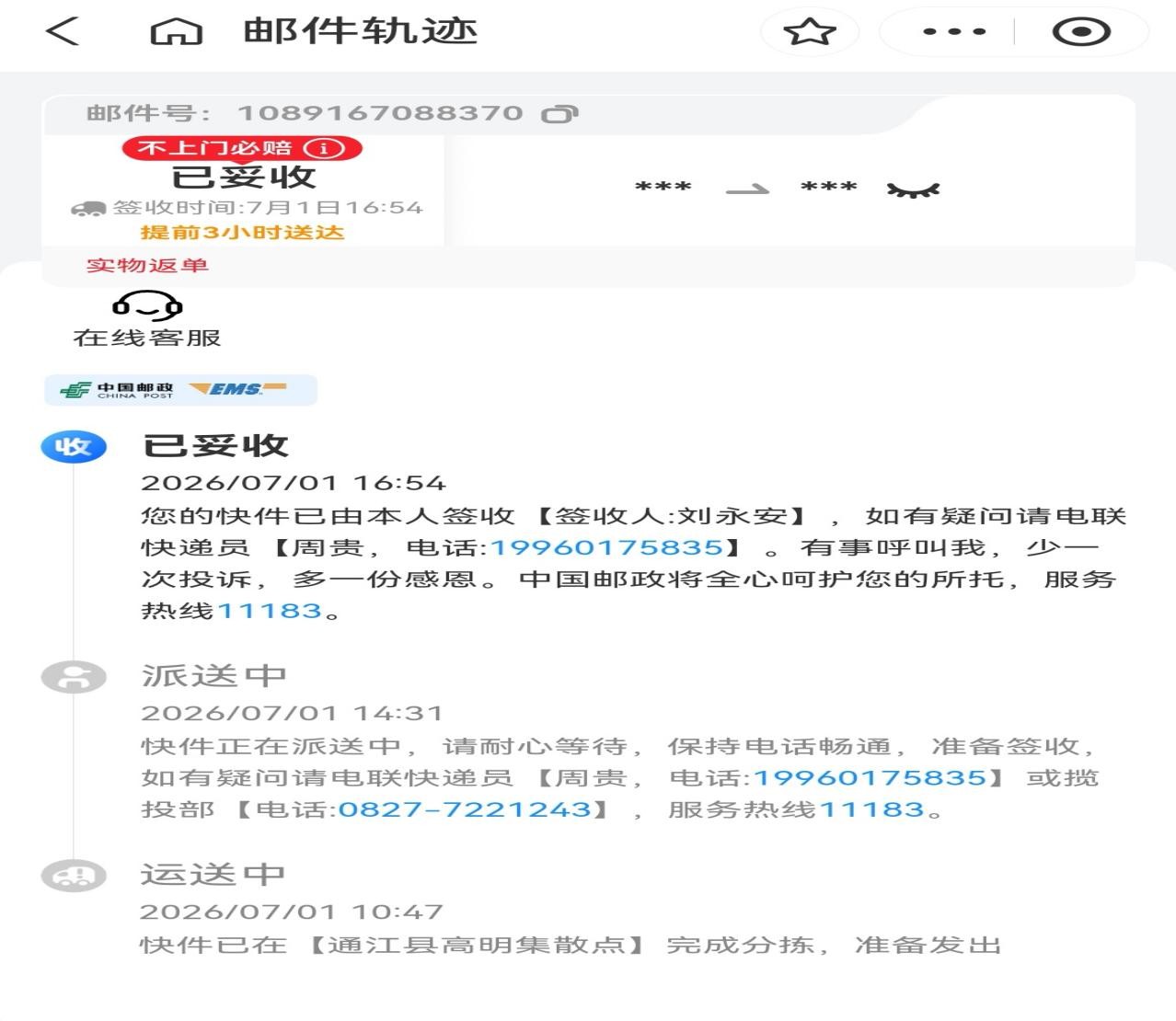Copy the tracking number 1089167088370
The image size is (1176, 1021).
coord(560,114)
